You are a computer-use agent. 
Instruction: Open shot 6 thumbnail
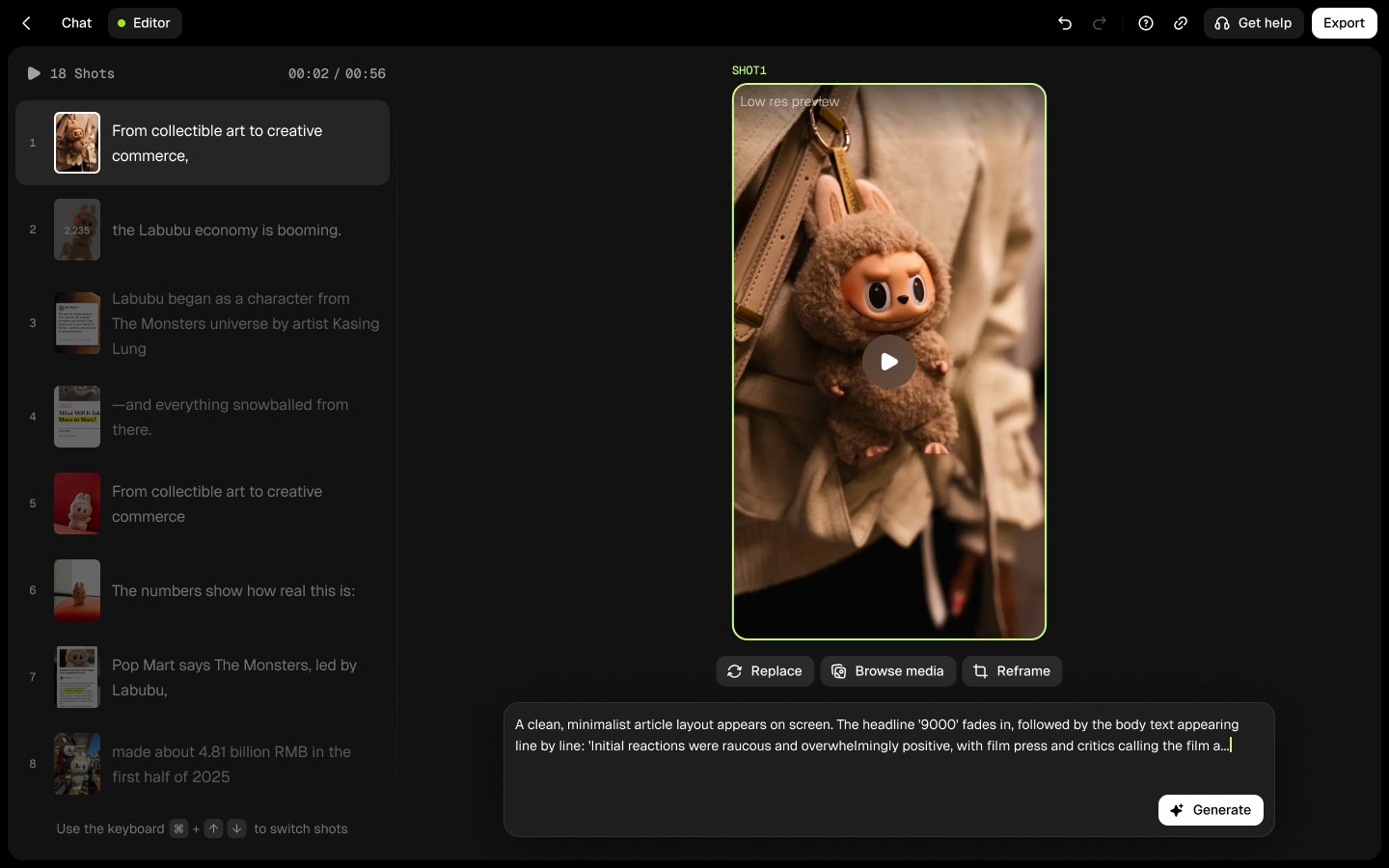point(77,590)
